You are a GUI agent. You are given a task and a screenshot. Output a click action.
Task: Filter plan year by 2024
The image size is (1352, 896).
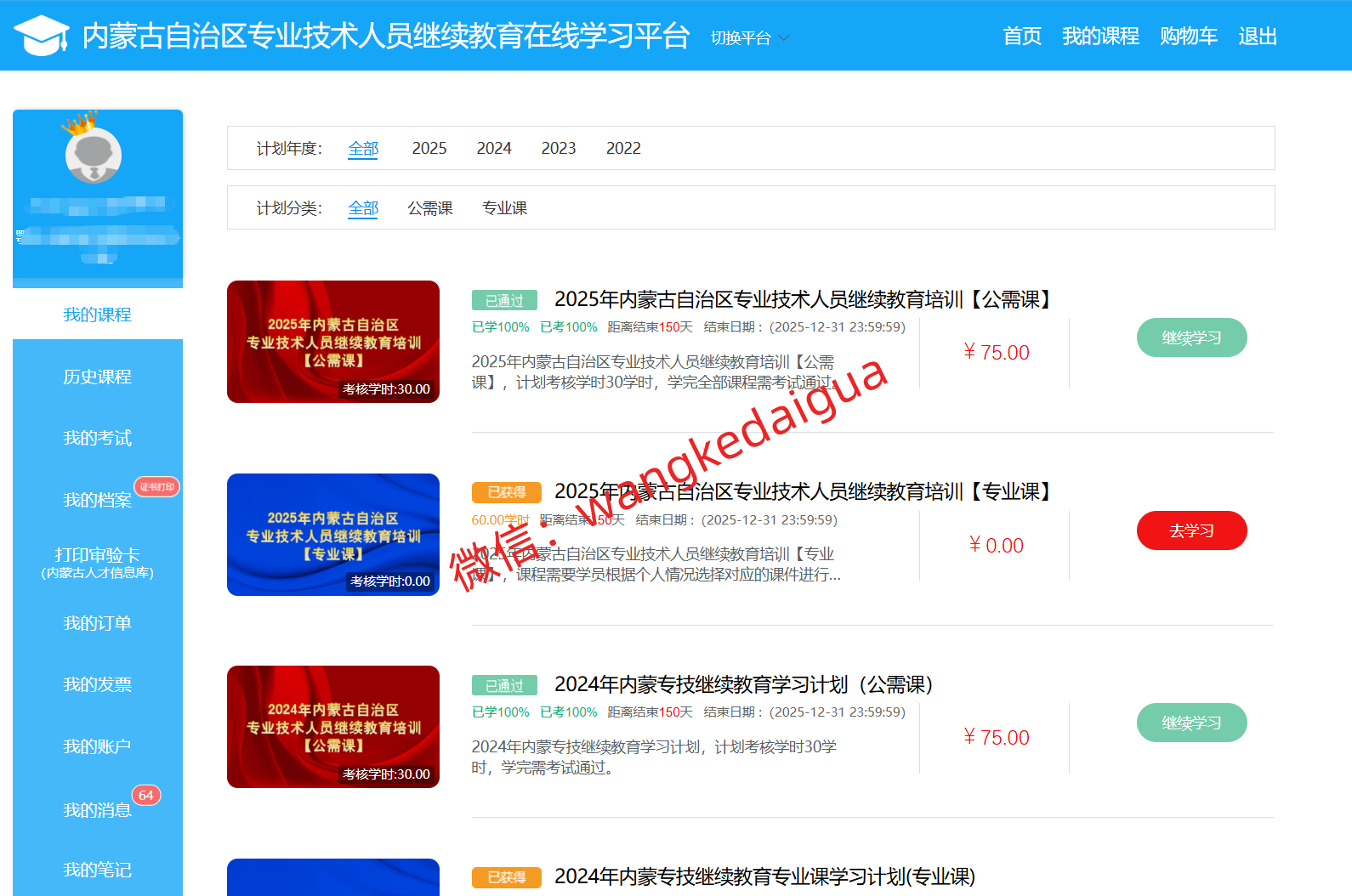494,149
